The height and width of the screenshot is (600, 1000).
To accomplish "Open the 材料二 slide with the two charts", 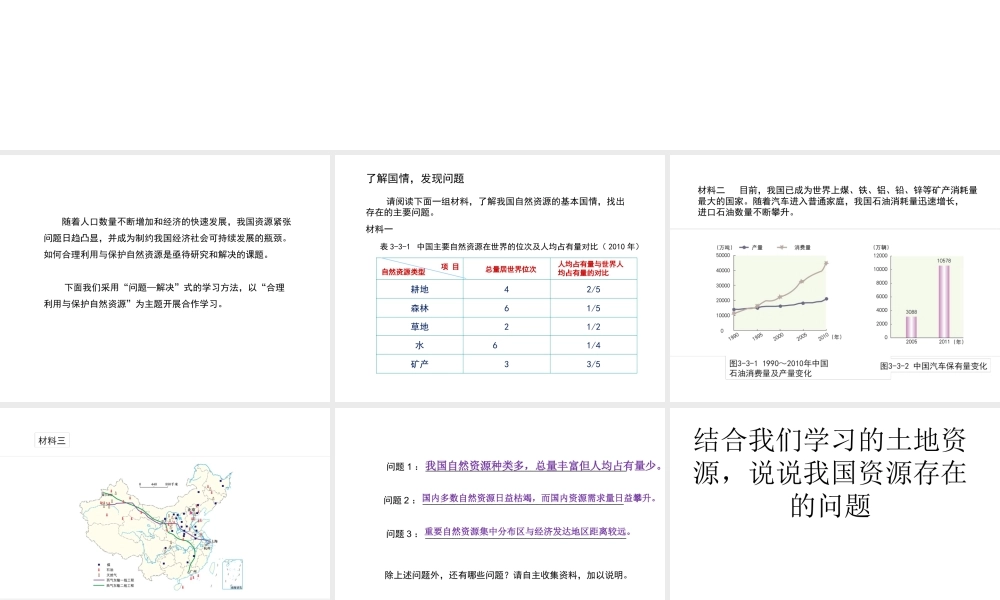I will (x=835, y=278).
